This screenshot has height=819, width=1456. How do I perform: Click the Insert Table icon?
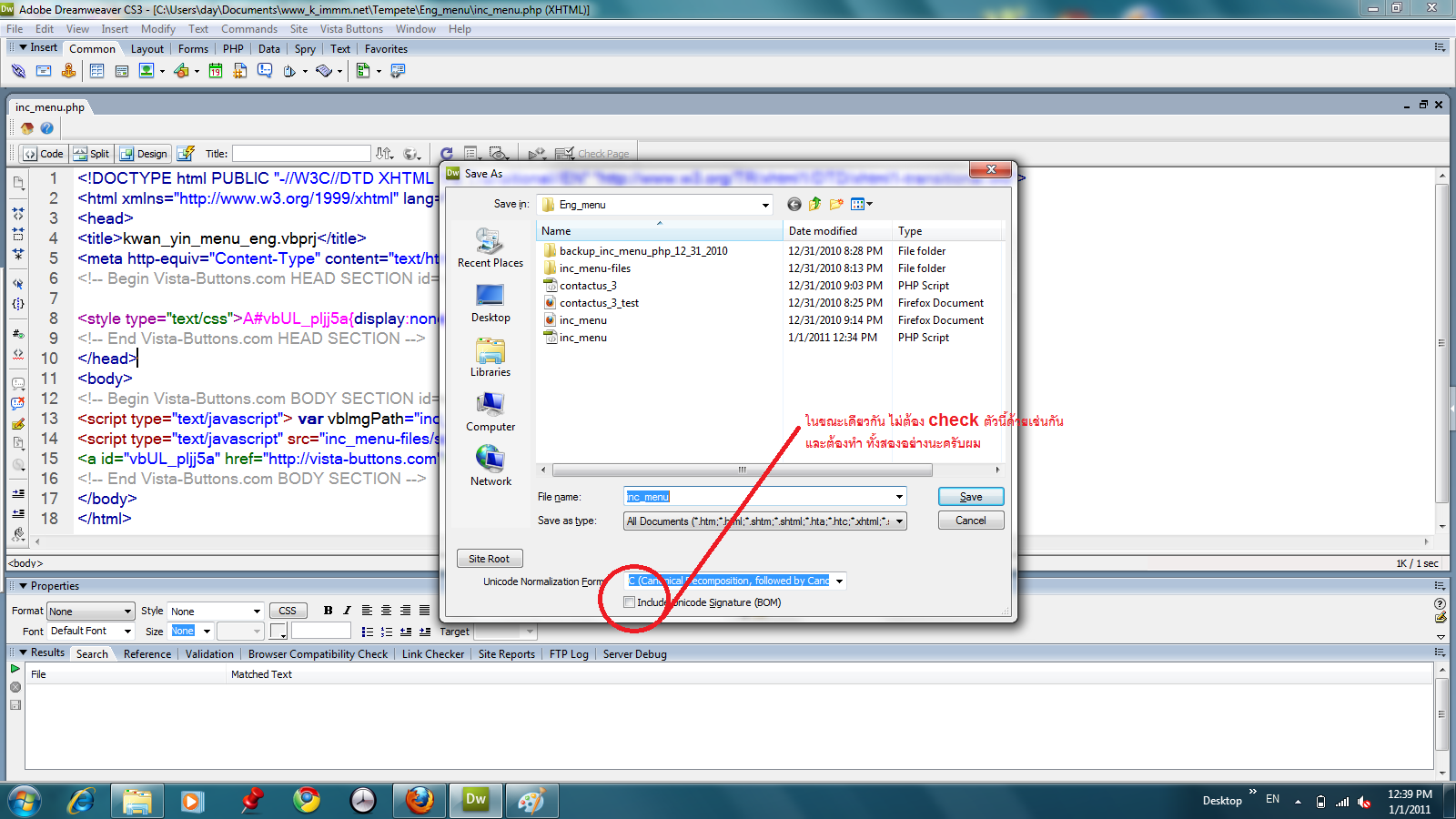[x=96, y=71]
